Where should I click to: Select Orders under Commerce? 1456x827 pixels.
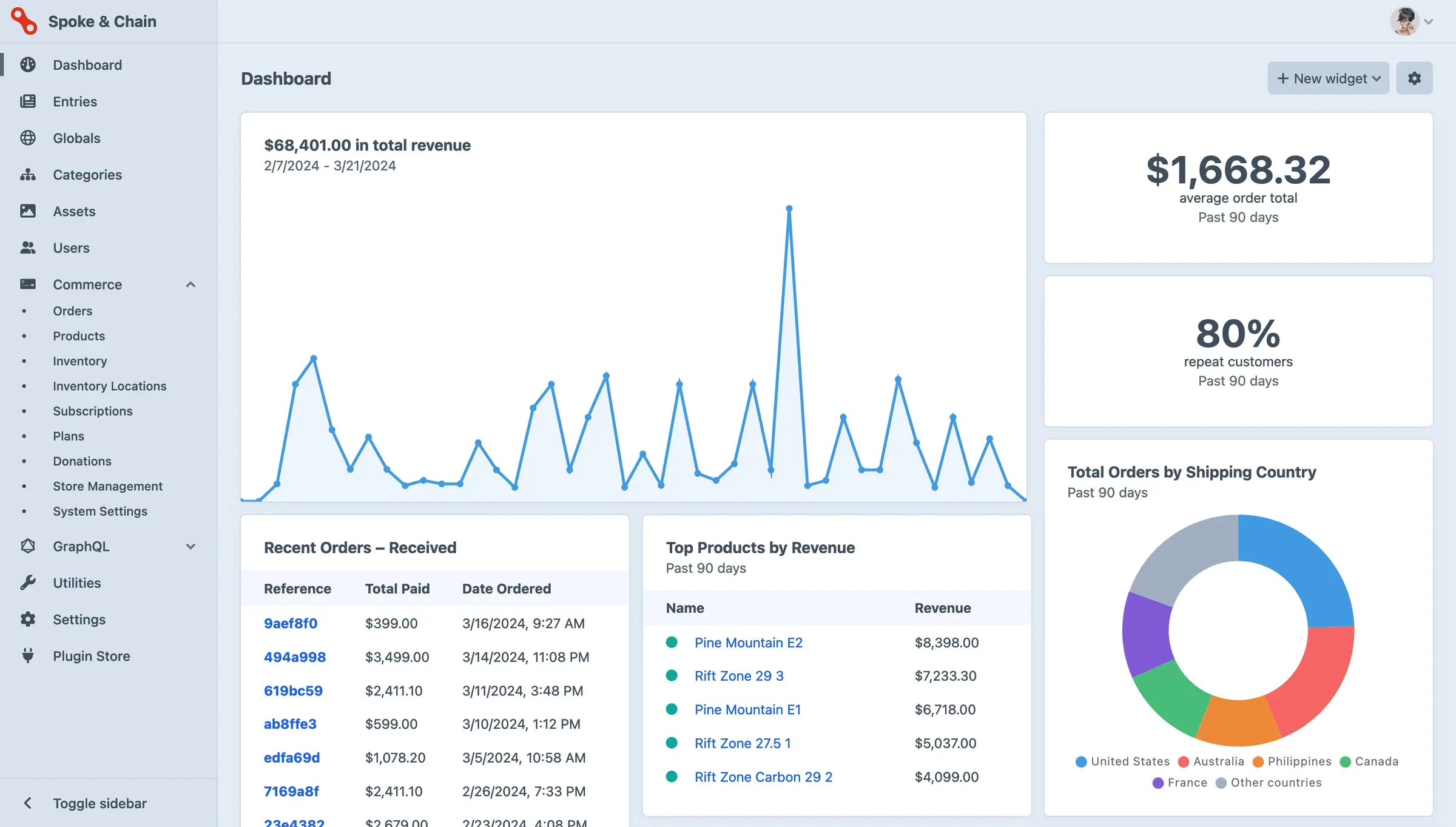[x=72, y=311]
